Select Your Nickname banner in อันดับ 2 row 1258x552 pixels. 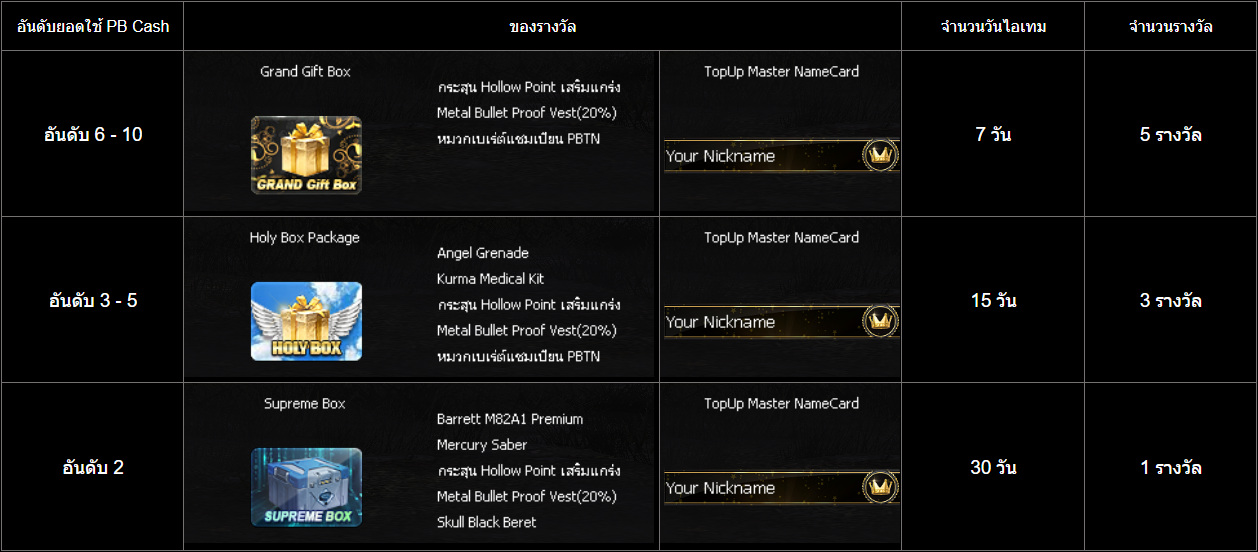[762, 488]
